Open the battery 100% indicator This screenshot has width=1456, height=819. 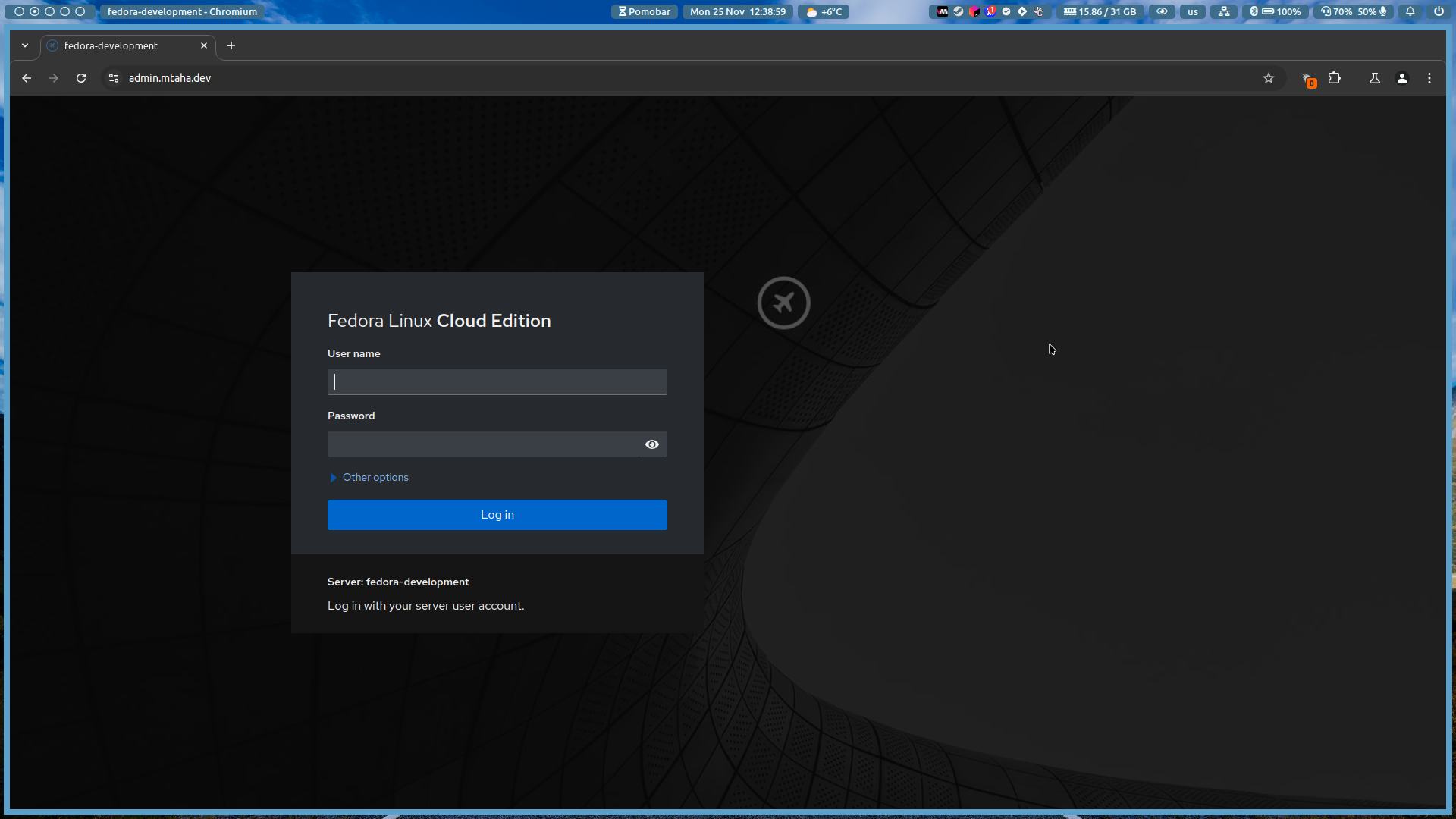[x=1282, y=11]
